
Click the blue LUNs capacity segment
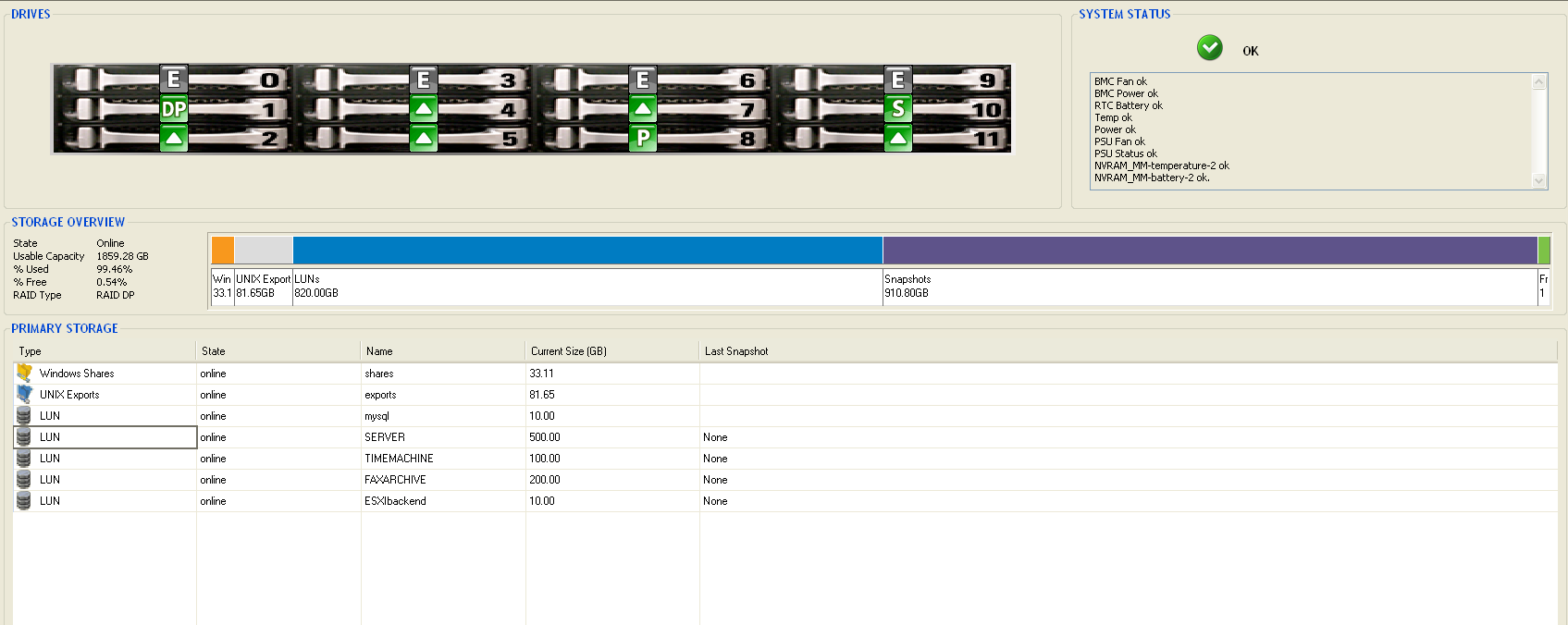[x=587, y=251]
